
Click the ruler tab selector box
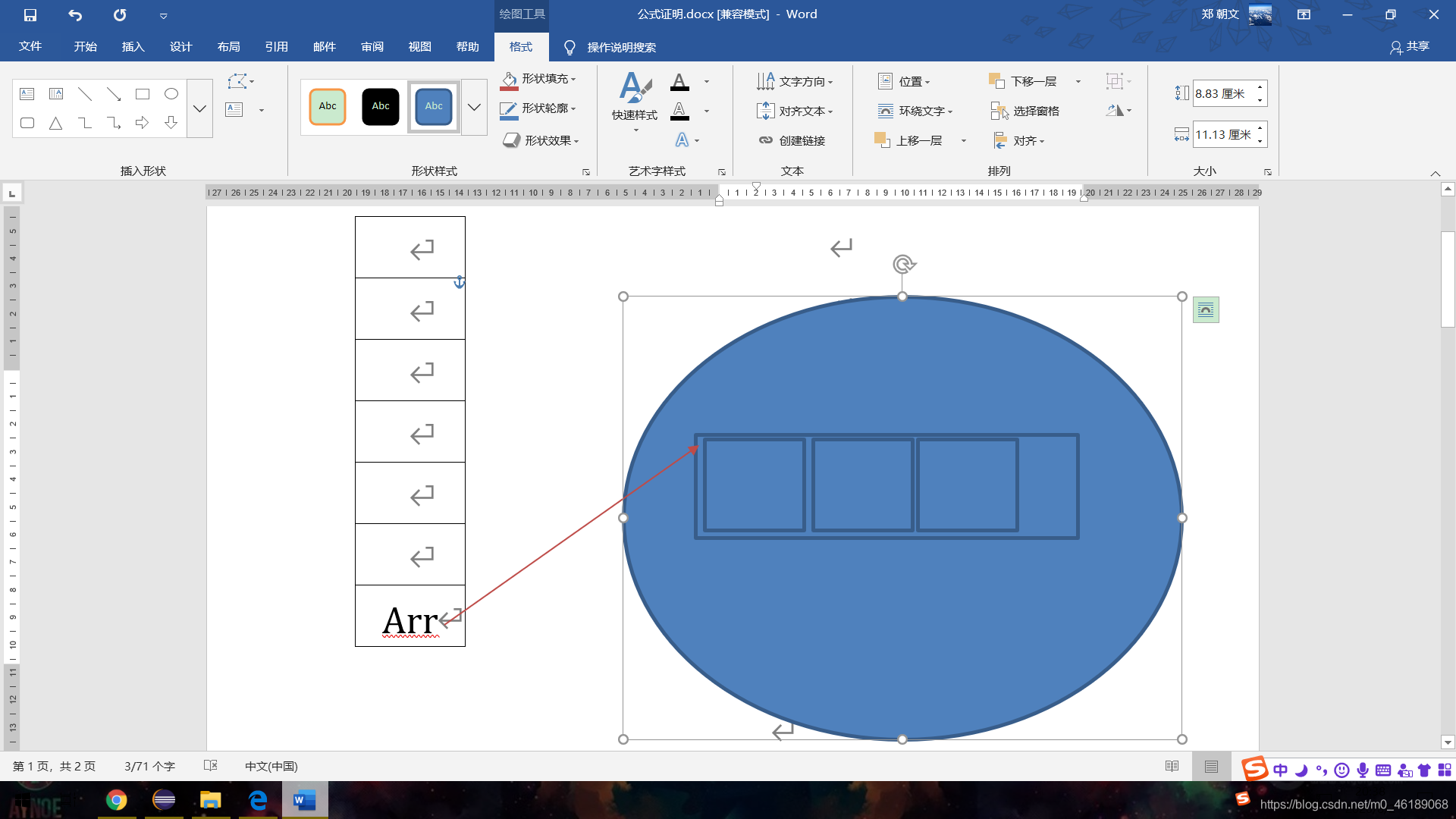point(12,193)
